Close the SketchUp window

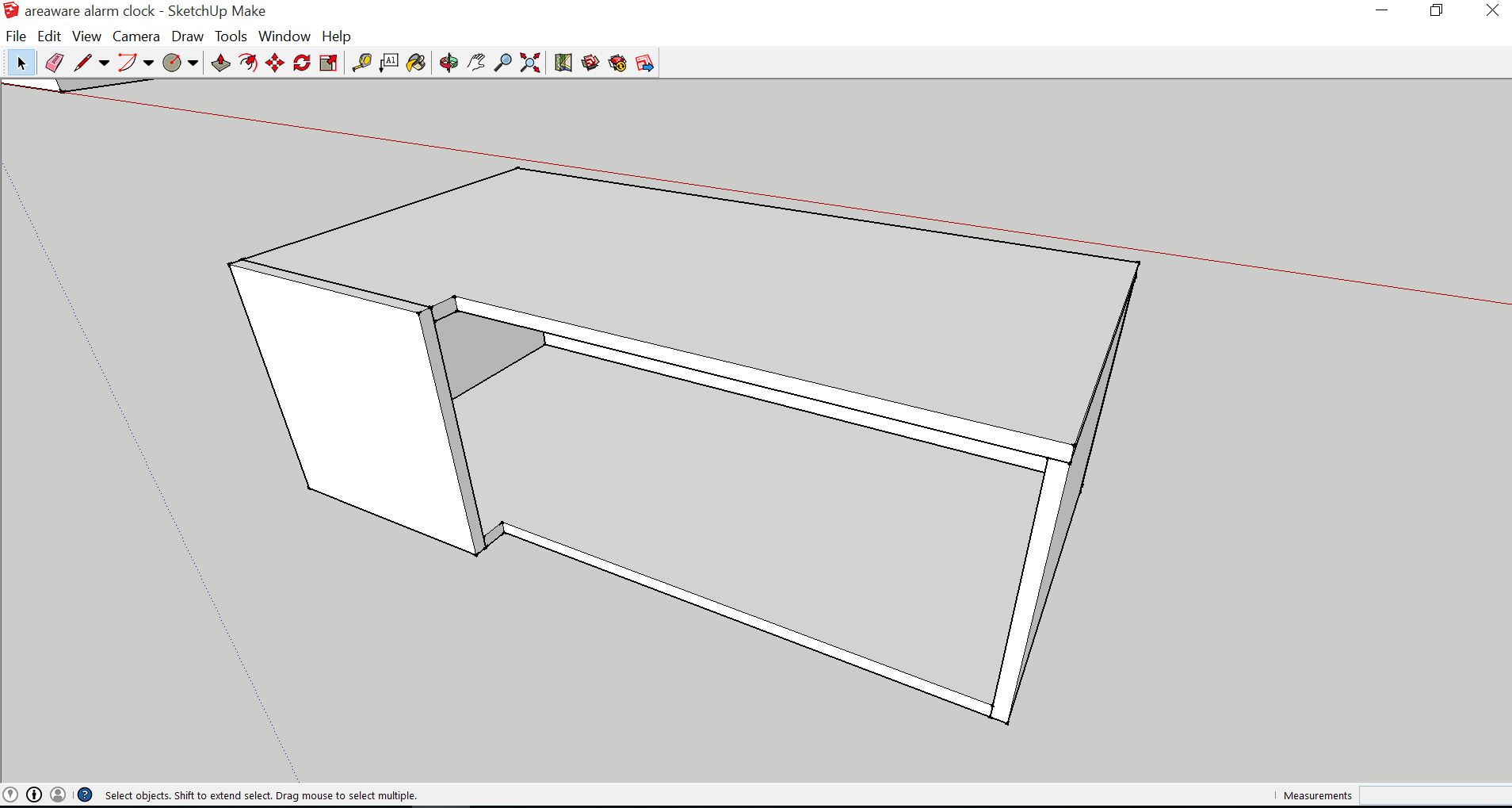coord(1491,10)
